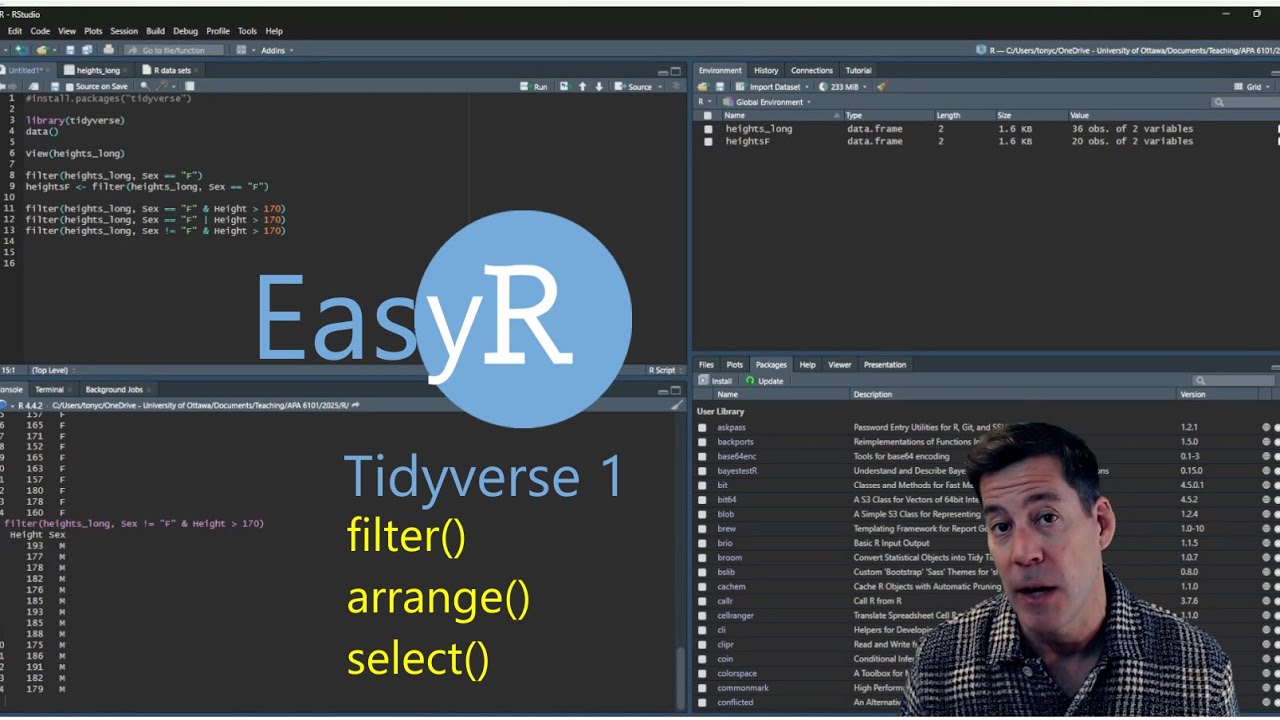Click the Print icon in the main toolbar

tap(108, 50)
